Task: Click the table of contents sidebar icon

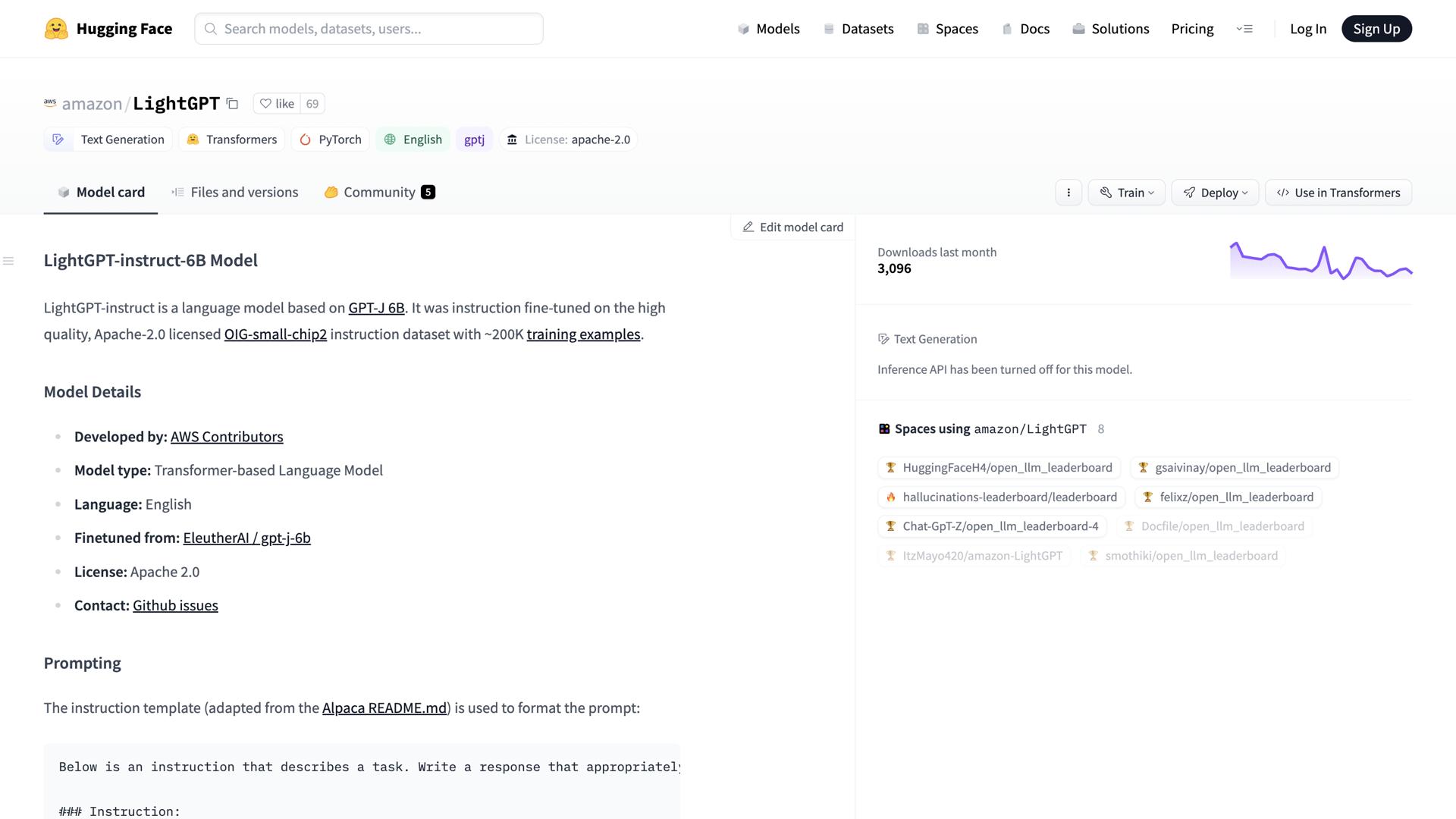Action: [x=8, y=261]
